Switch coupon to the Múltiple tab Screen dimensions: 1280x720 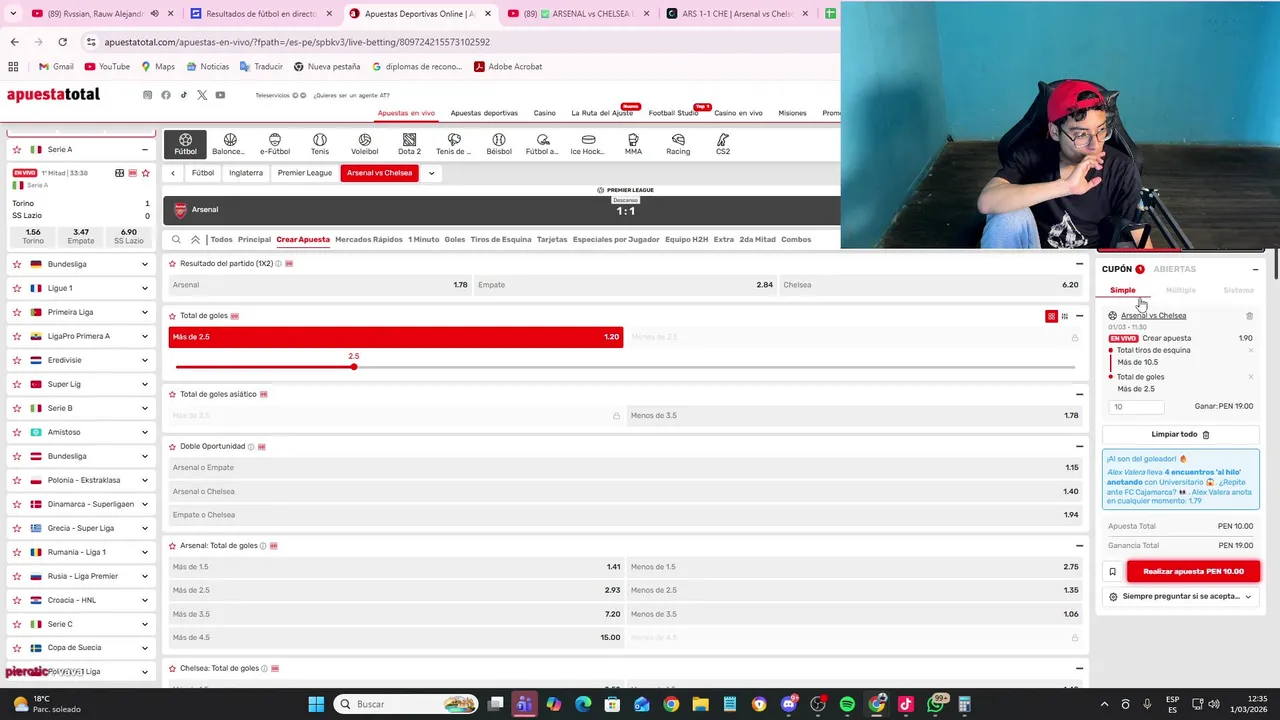(1180, 291)
